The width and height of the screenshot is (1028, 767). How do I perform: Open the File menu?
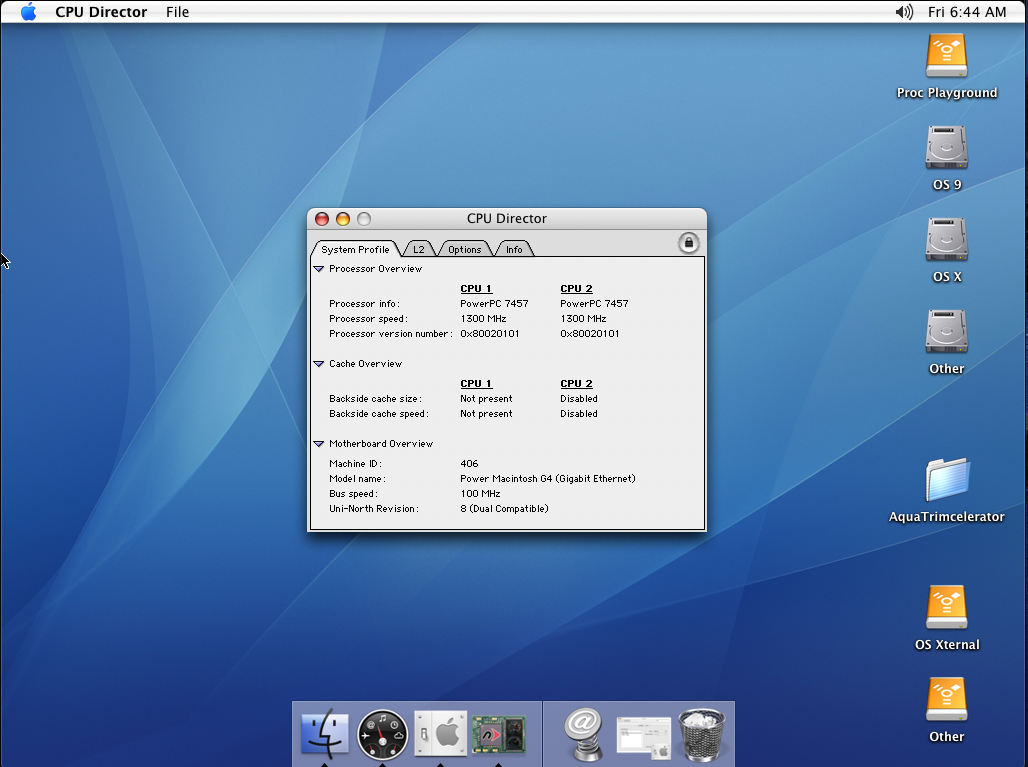pyautogui.click(x=177, y=12)
